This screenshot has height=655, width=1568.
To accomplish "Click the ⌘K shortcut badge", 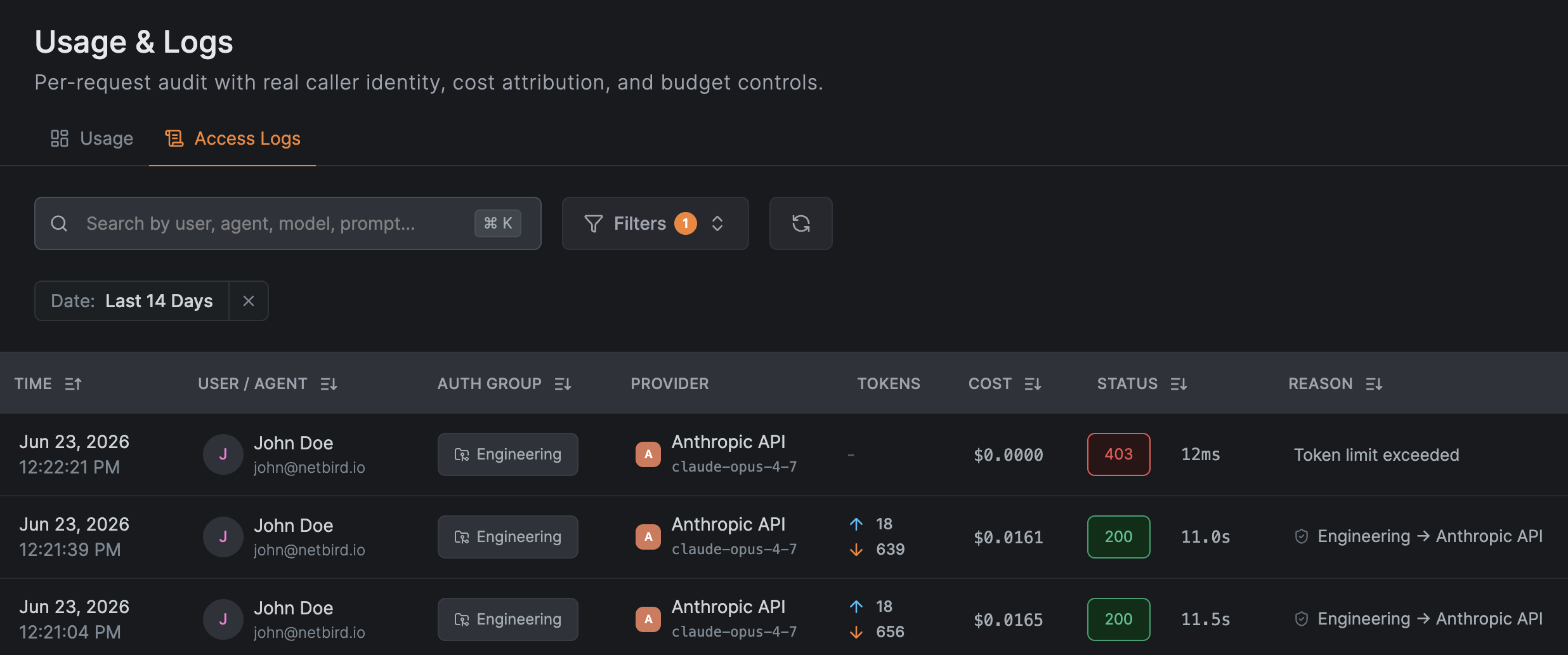I will pos(498,223).
